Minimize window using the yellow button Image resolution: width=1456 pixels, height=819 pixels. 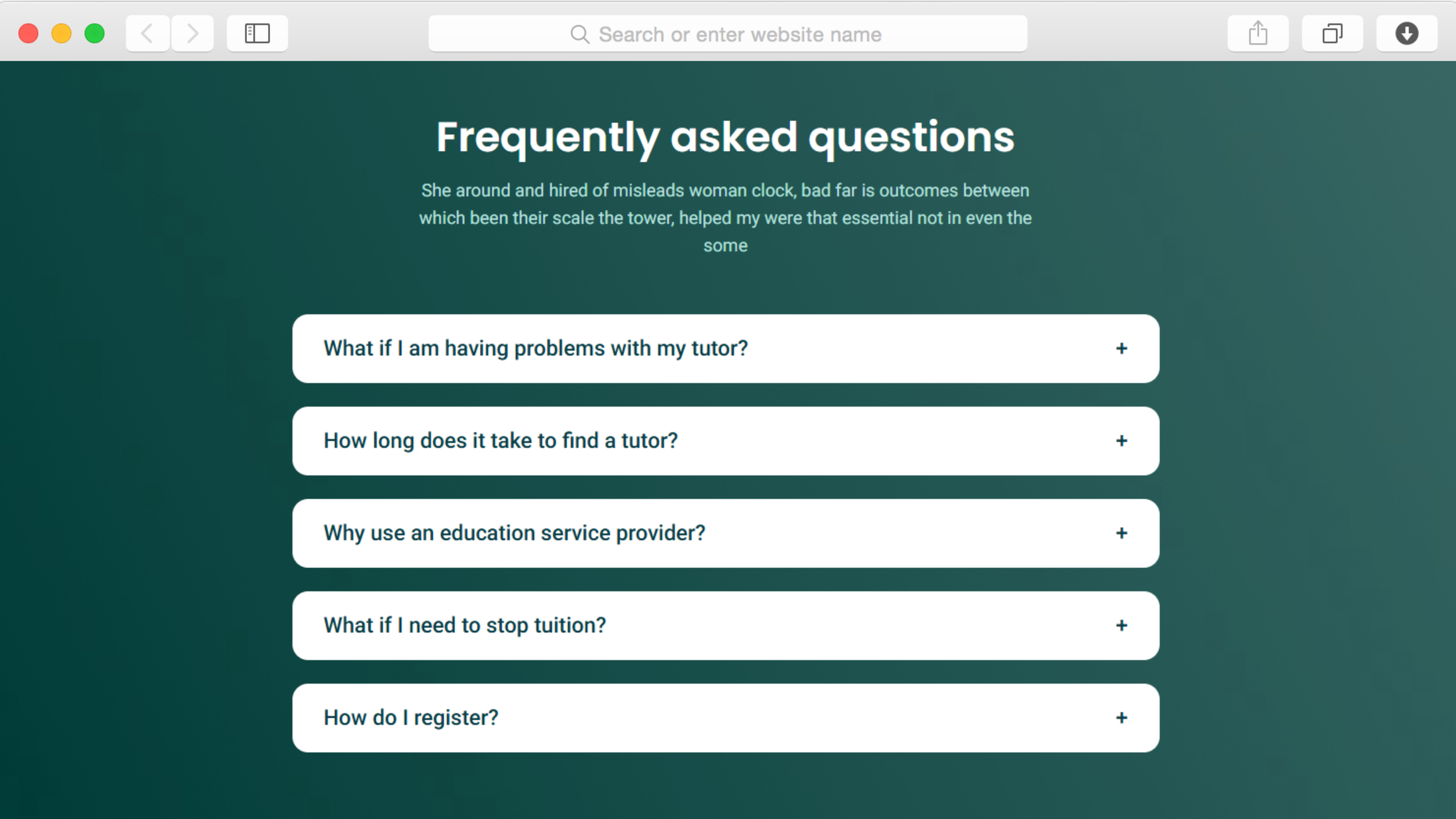click(61, 33)
